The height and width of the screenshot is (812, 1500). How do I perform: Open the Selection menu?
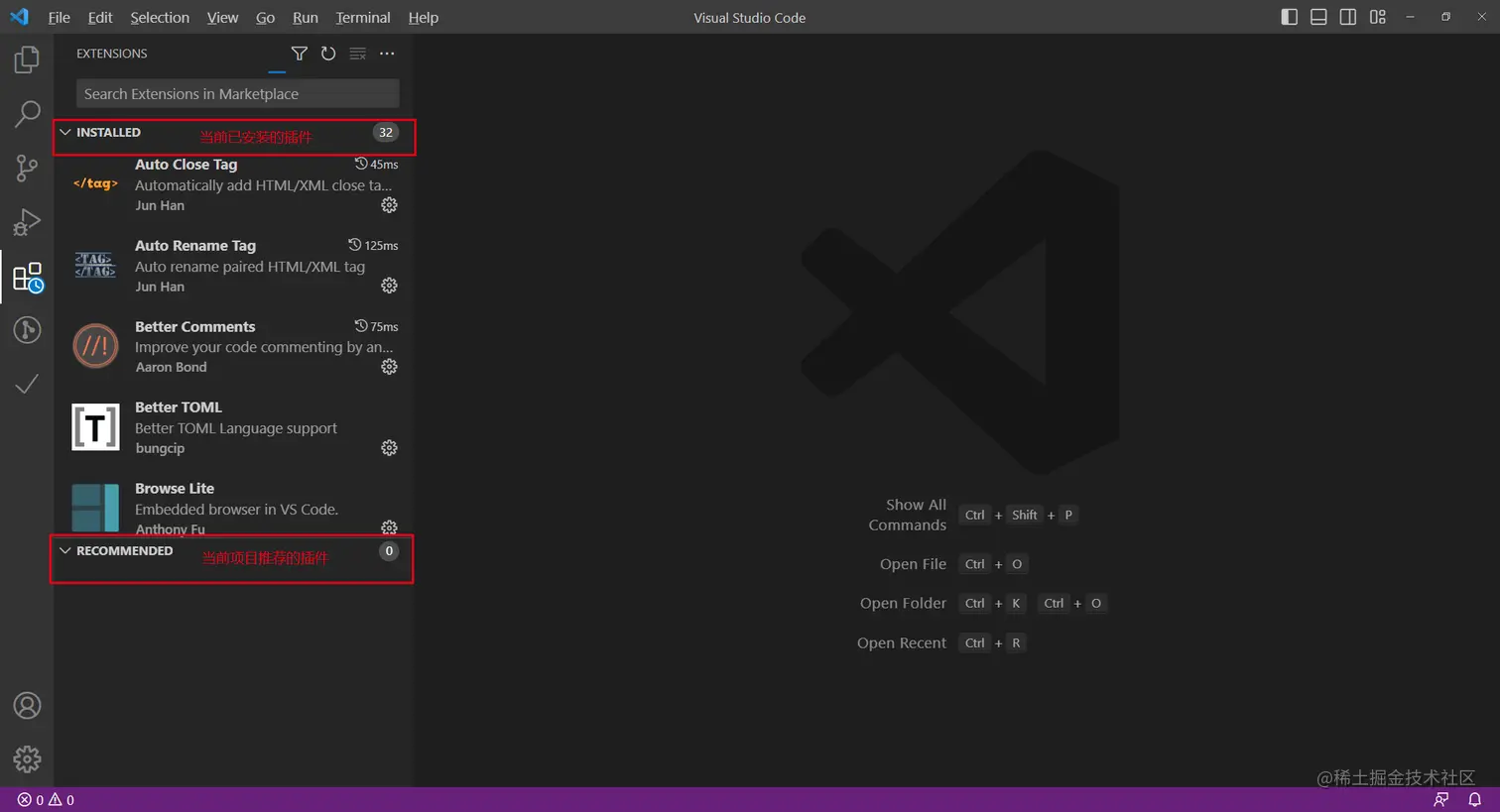tap(160, 17)
